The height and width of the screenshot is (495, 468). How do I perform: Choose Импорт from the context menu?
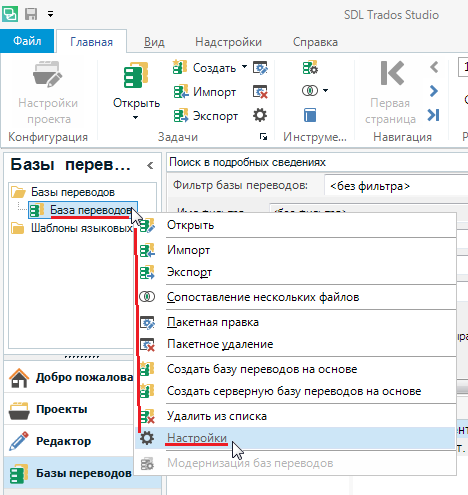pos(295,250)
